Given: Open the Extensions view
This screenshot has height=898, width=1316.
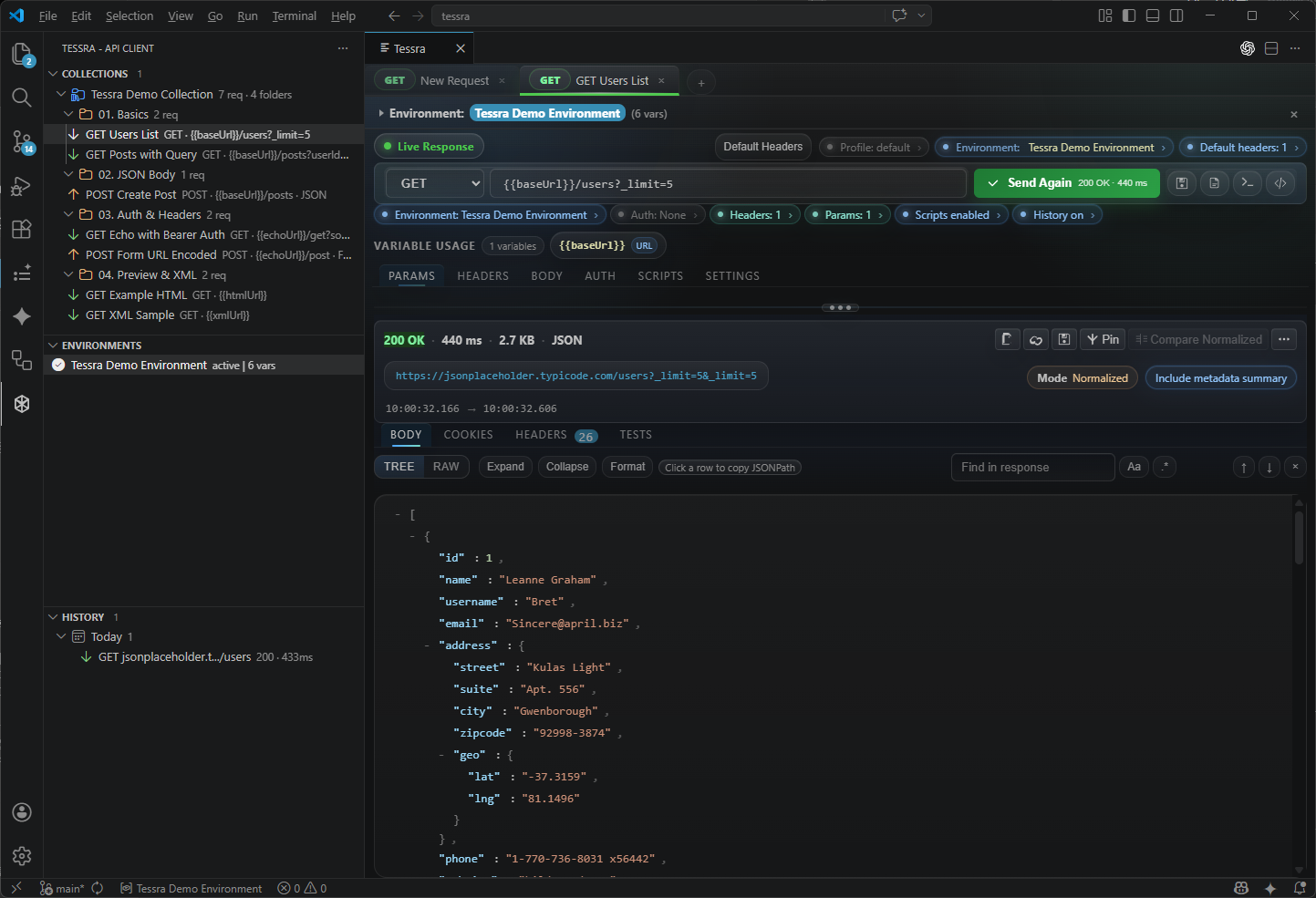Looking at the screenshot, I should pos(22,229).
